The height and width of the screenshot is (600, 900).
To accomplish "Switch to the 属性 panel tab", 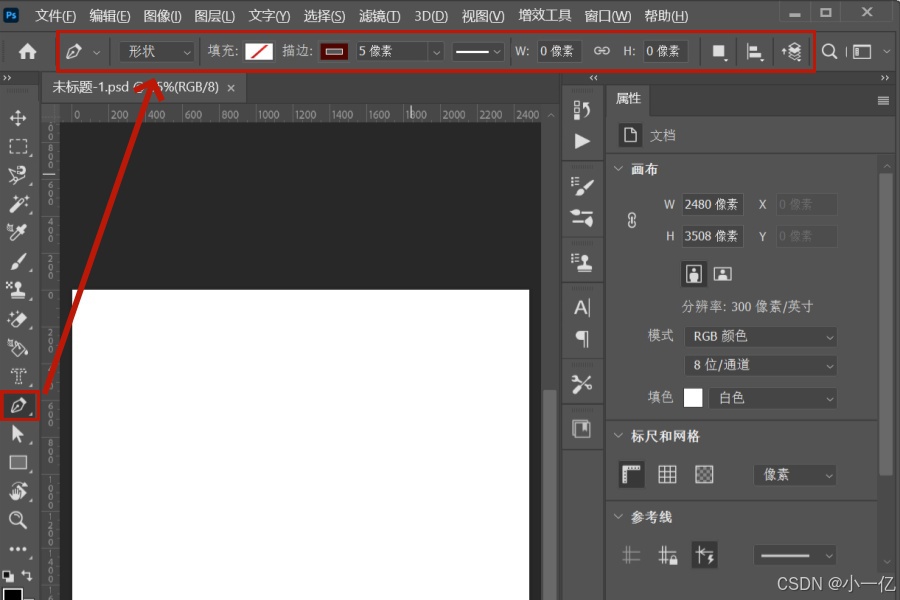I will (628, 99).
